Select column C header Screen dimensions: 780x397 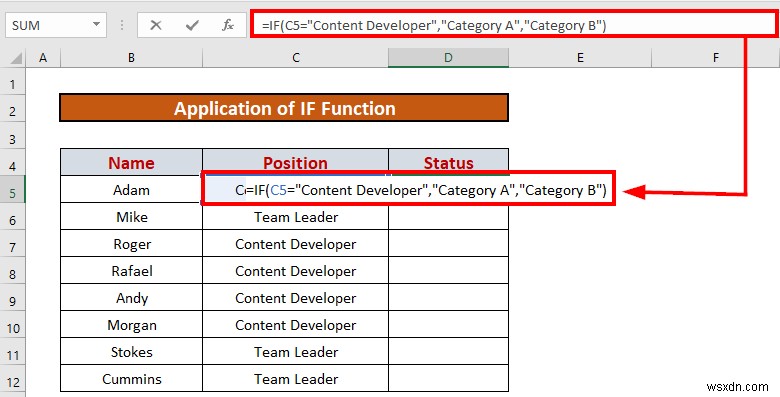coord(295,58)
